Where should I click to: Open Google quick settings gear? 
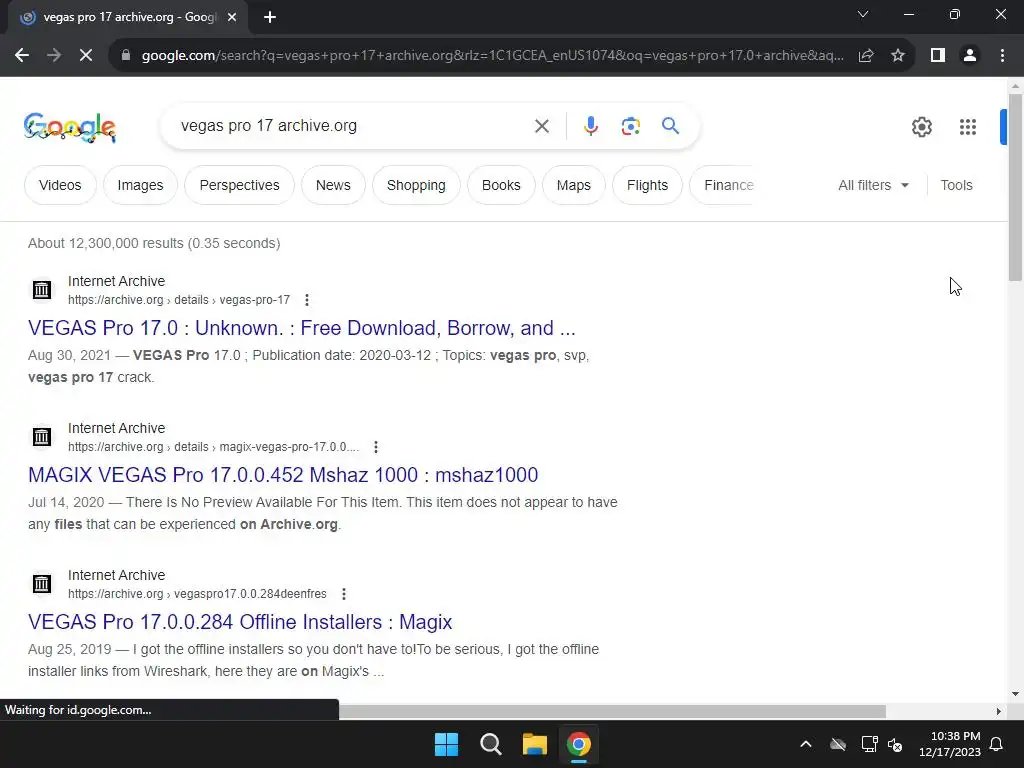click(x=921, y=127)
